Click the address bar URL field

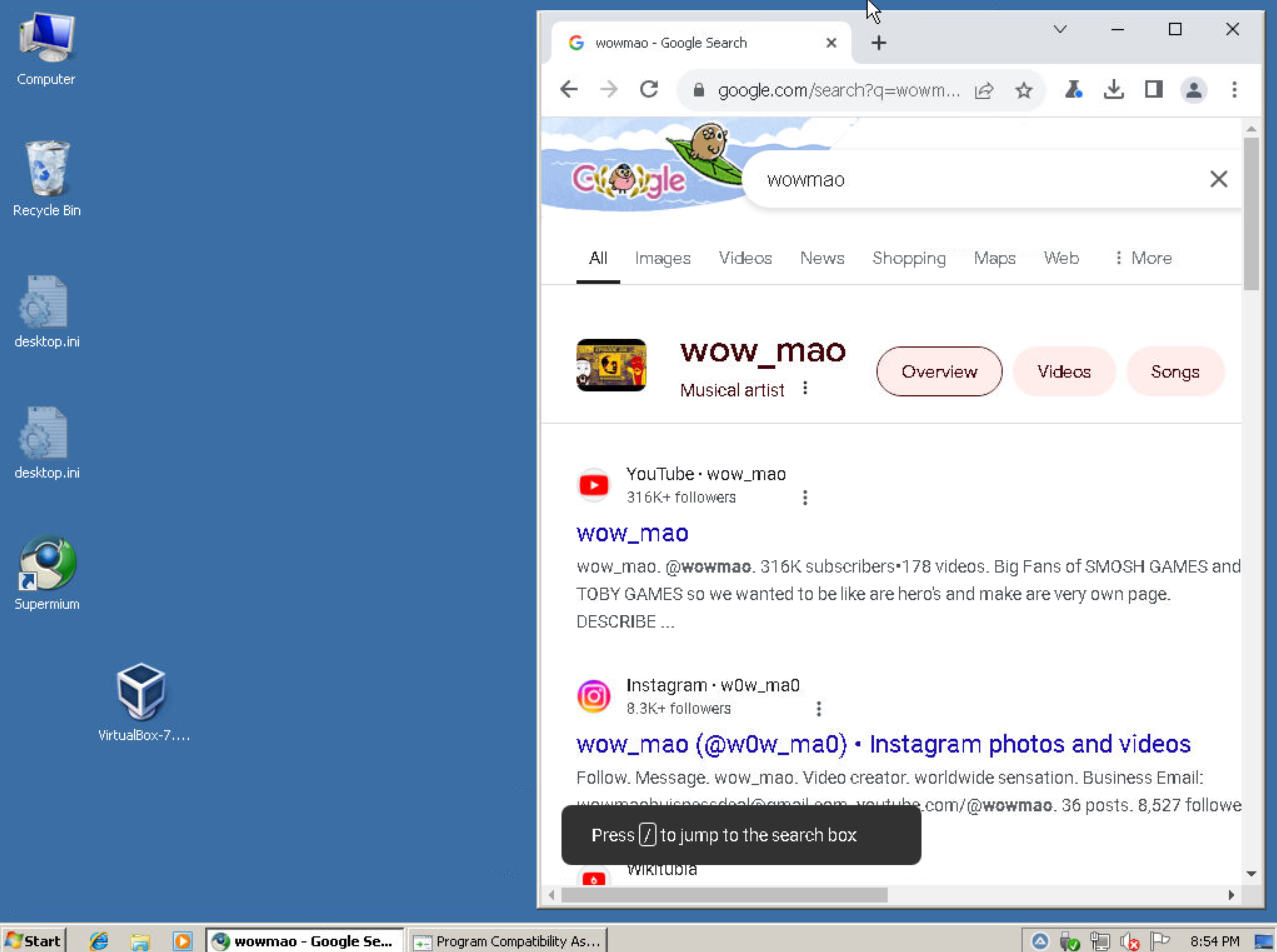tap(839, 91)
